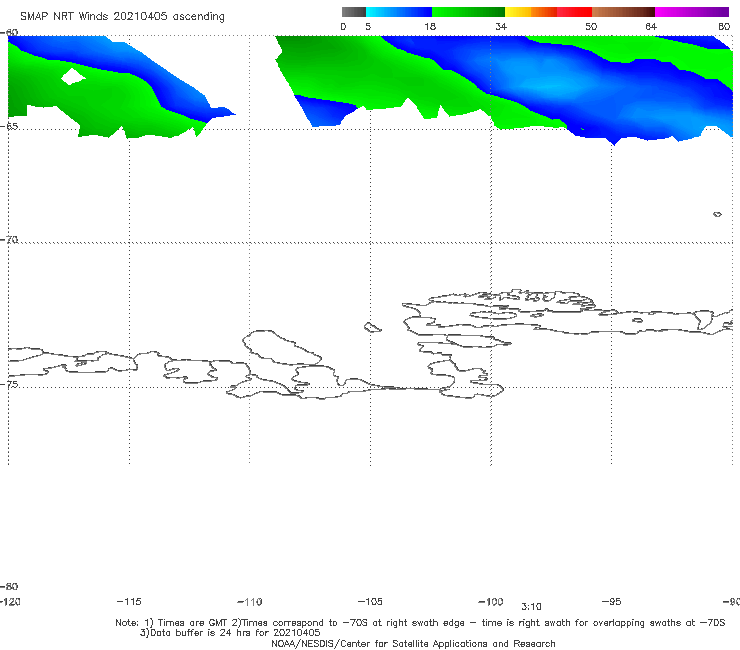Screen dimensions: 740x650
Task: Click the longitude label '-100'
Action: (491, 602)
